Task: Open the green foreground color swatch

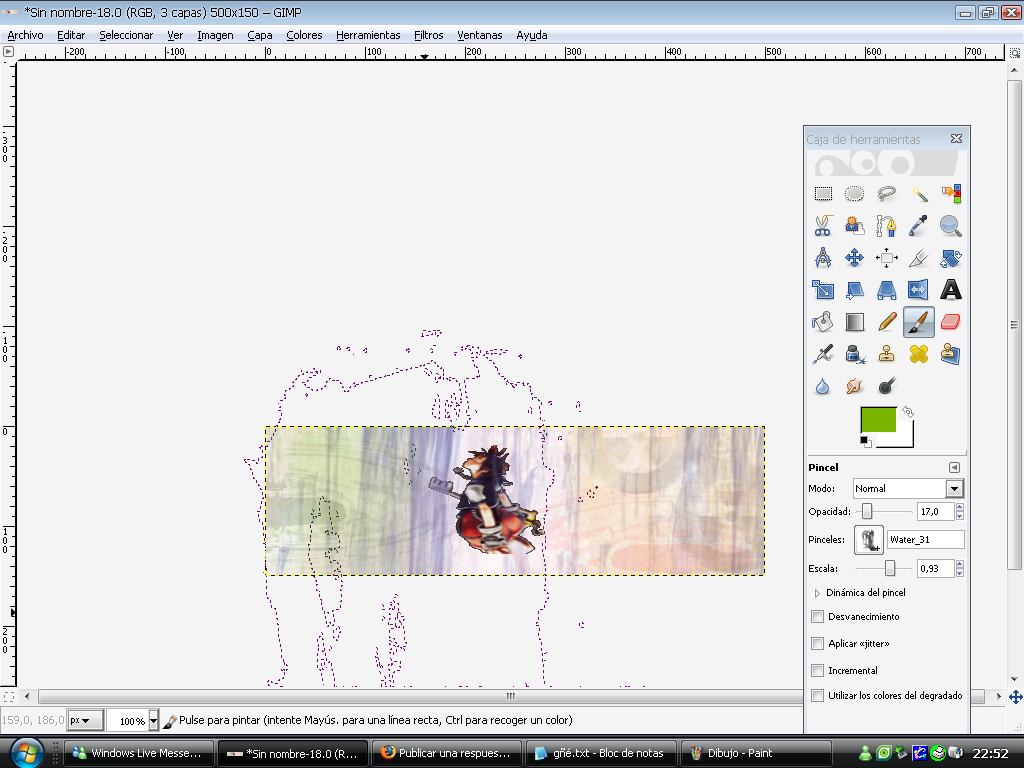Action: 878,419
